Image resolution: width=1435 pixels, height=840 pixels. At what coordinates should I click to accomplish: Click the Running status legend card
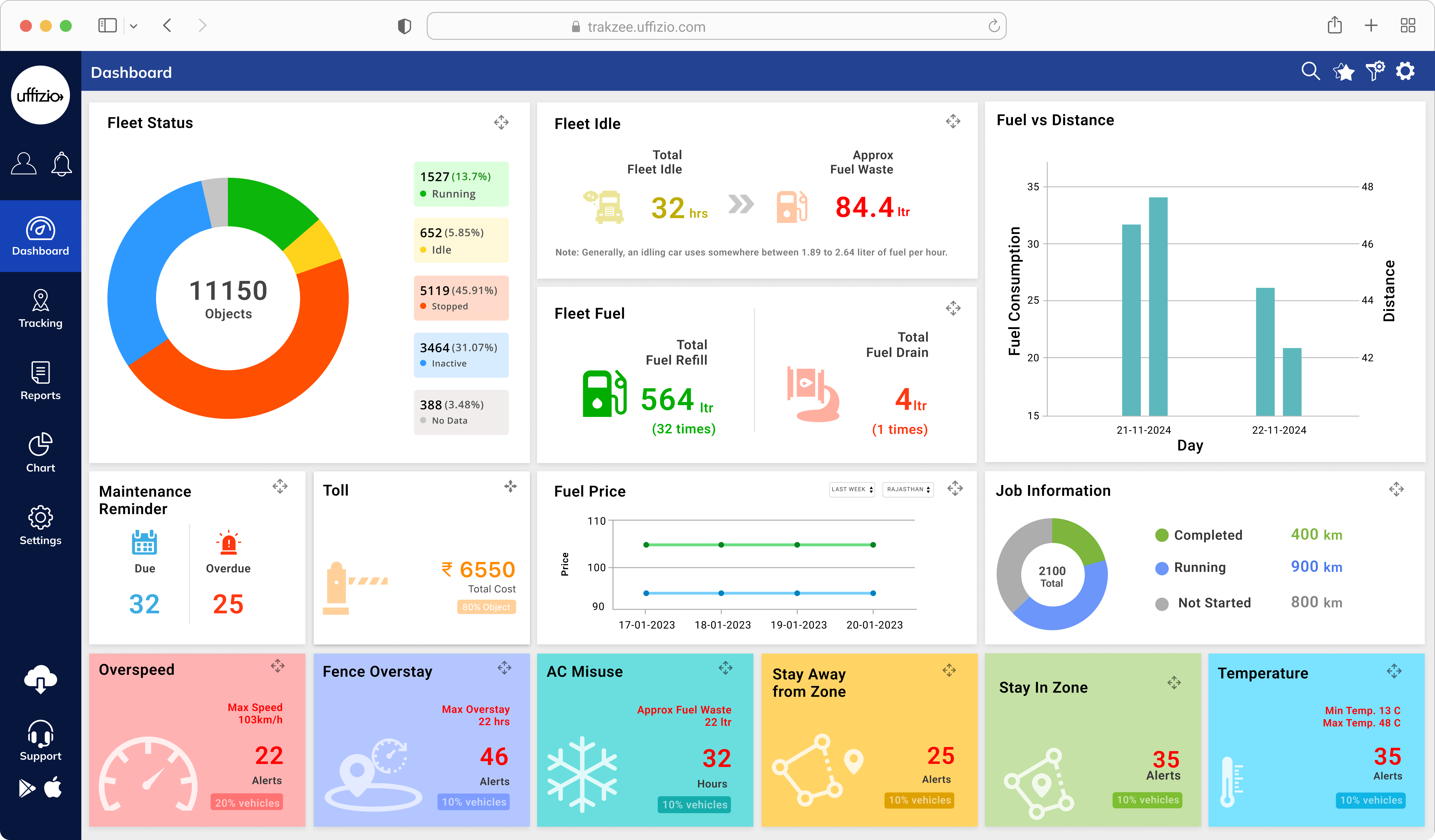(461, 184)
